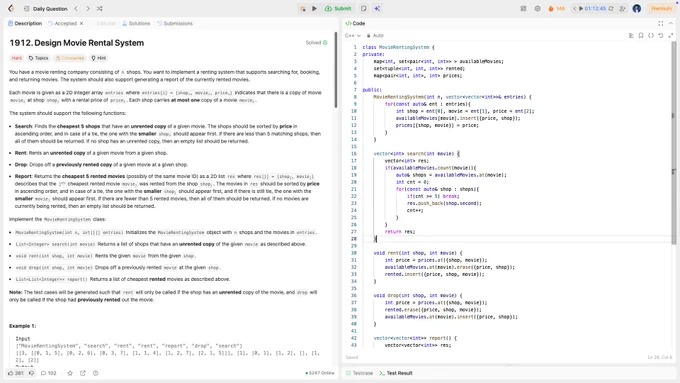
Task: Reveal the Hint
Action: (x=98, y=58)
